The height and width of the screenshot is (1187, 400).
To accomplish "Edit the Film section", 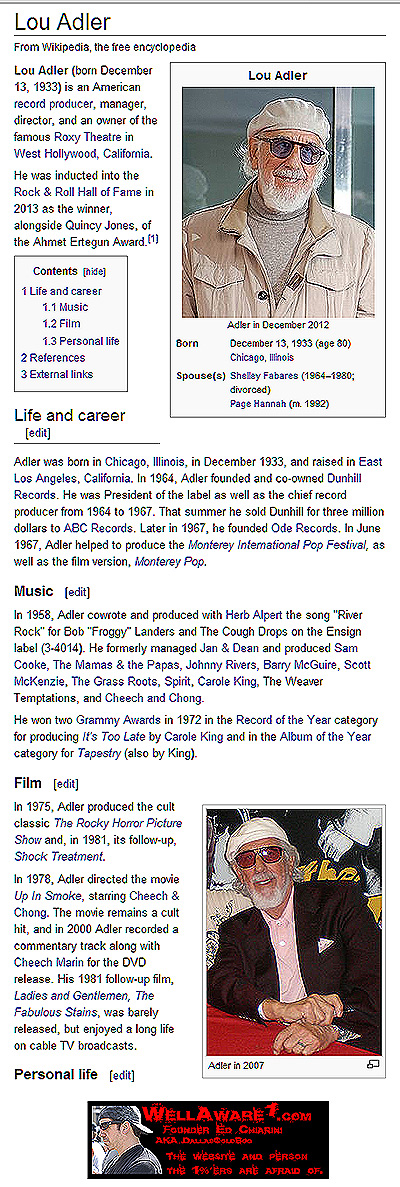I will coord(66,784).
